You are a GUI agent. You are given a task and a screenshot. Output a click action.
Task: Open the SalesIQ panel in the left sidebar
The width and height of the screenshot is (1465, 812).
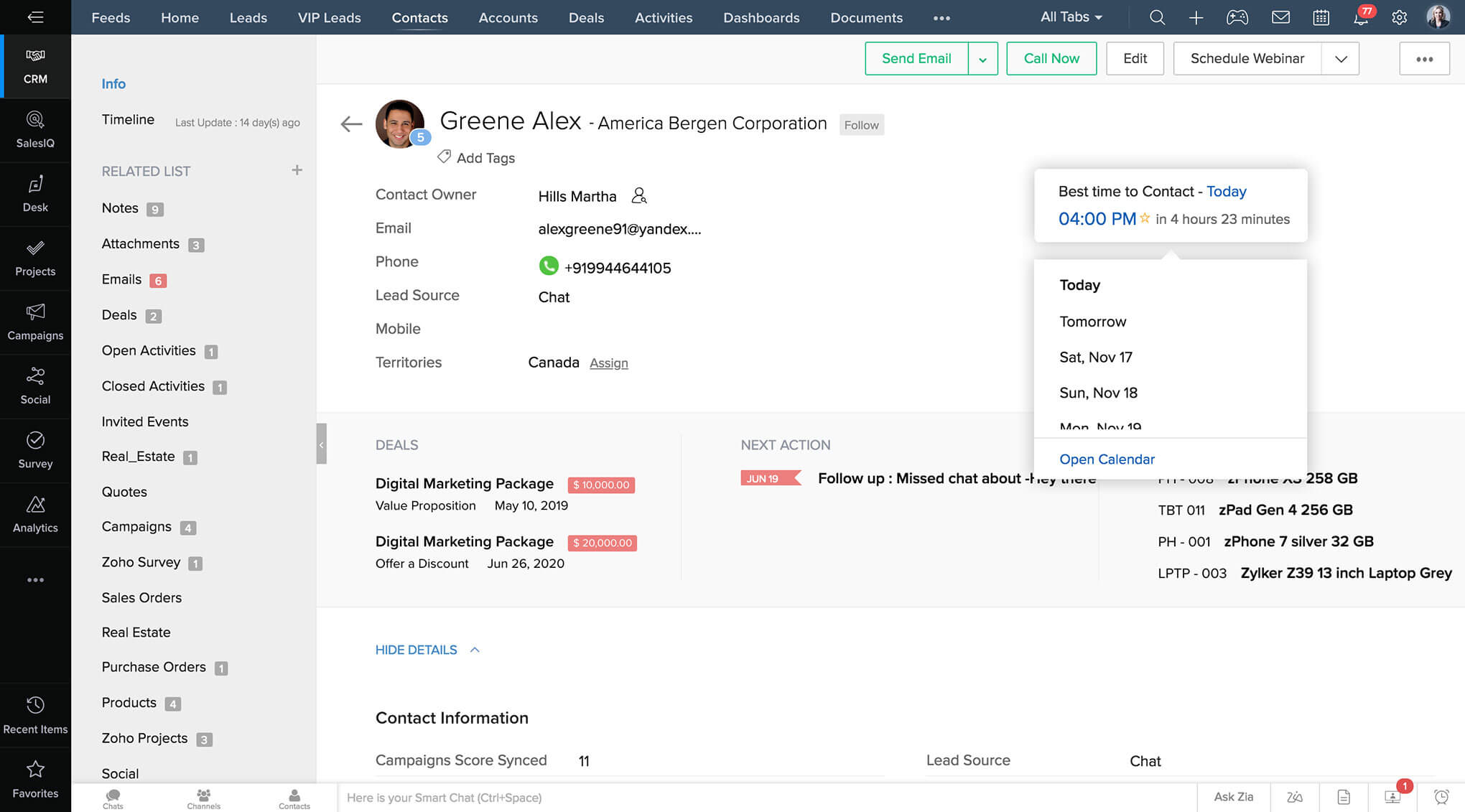click(36, 129)
